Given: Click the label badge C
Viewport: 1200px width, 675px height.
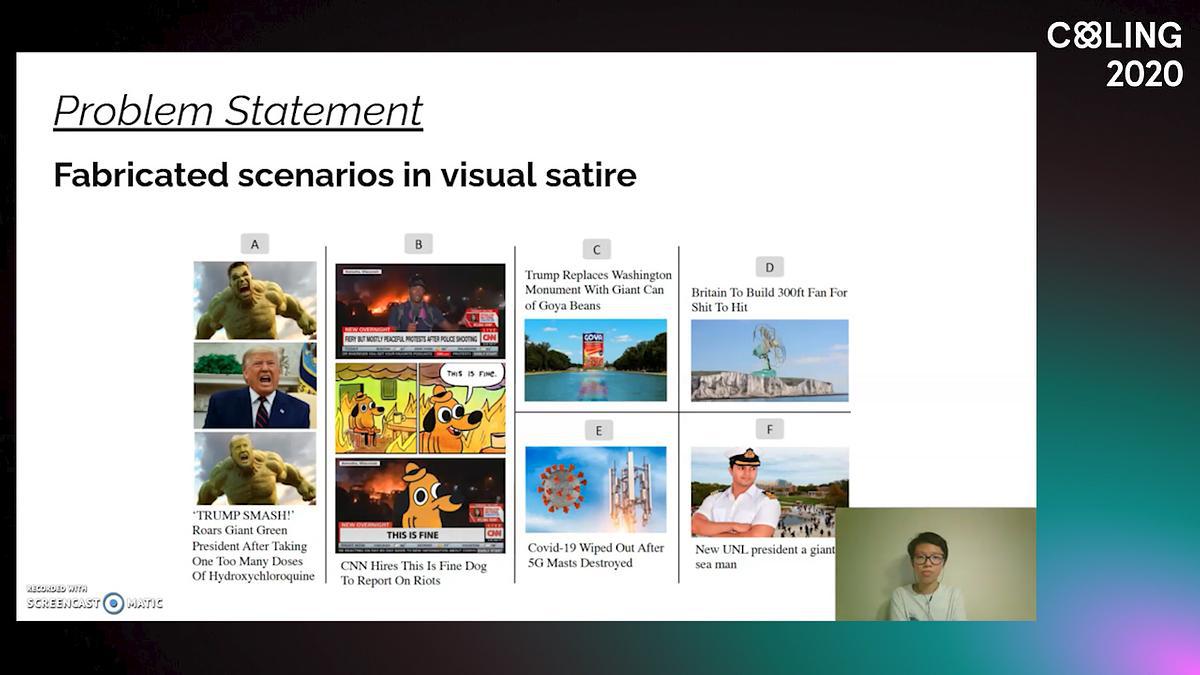Looking at the screenshot, I should pos(596,249).
